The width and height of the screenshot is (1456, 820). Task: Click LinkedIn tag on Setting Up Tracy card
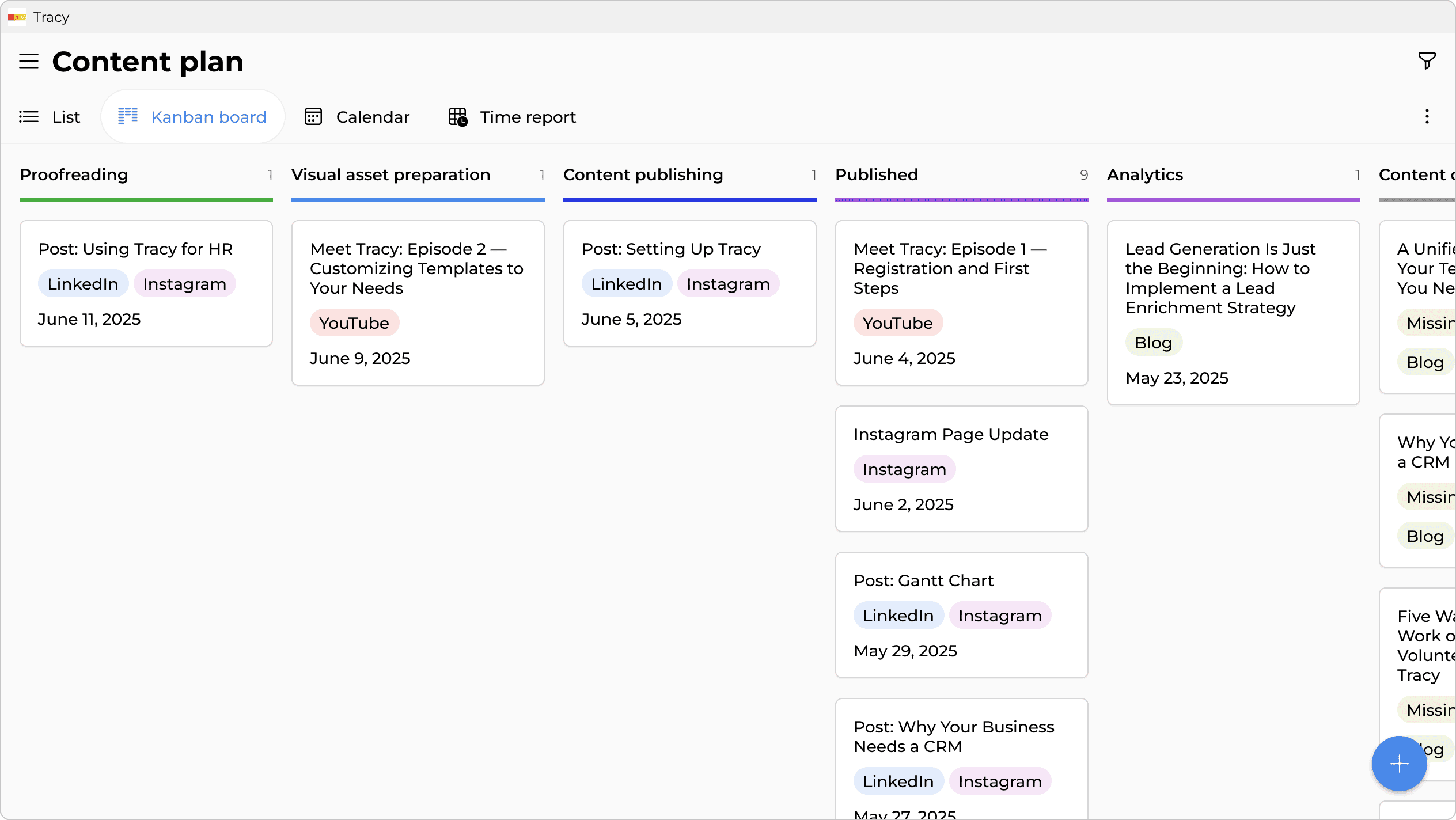[626, 284]
